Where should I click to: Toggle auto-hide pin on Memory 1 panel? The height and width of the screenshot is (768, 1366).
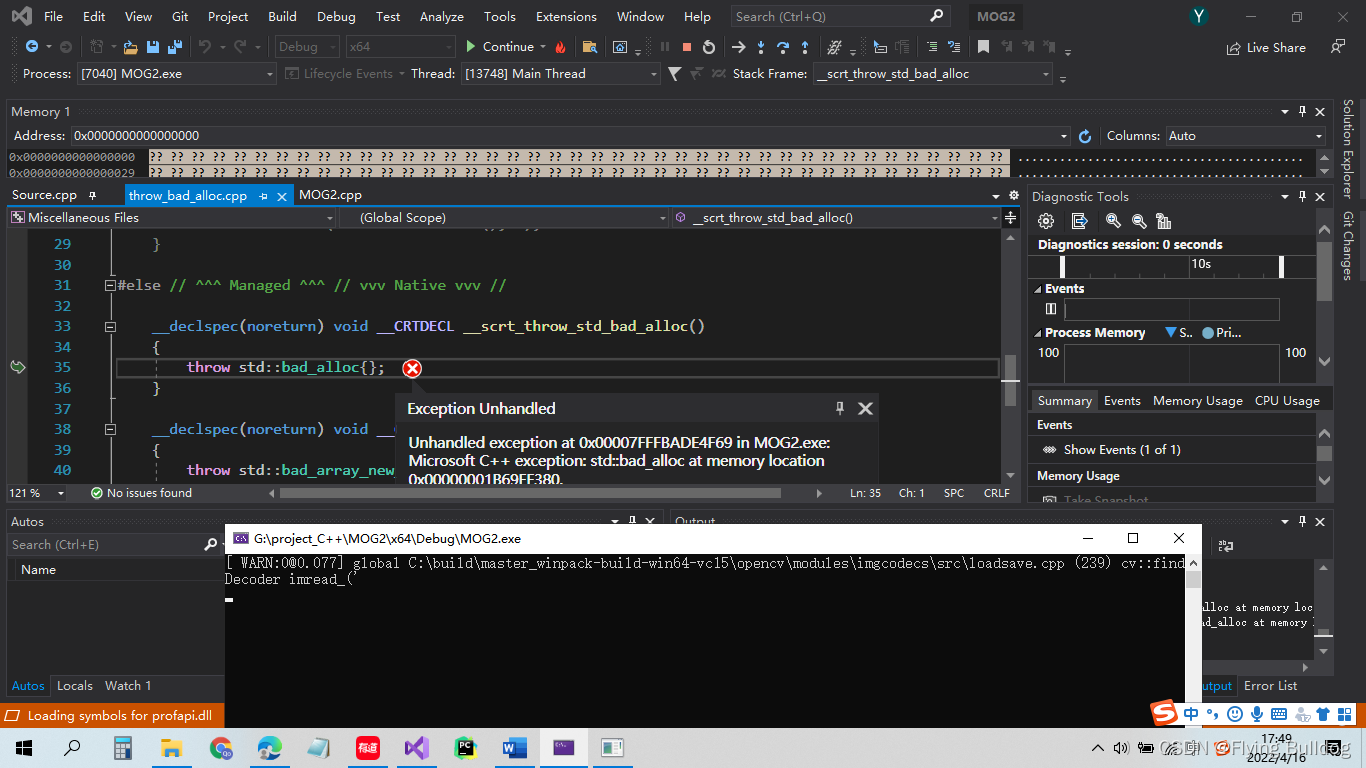point(1302,112)
